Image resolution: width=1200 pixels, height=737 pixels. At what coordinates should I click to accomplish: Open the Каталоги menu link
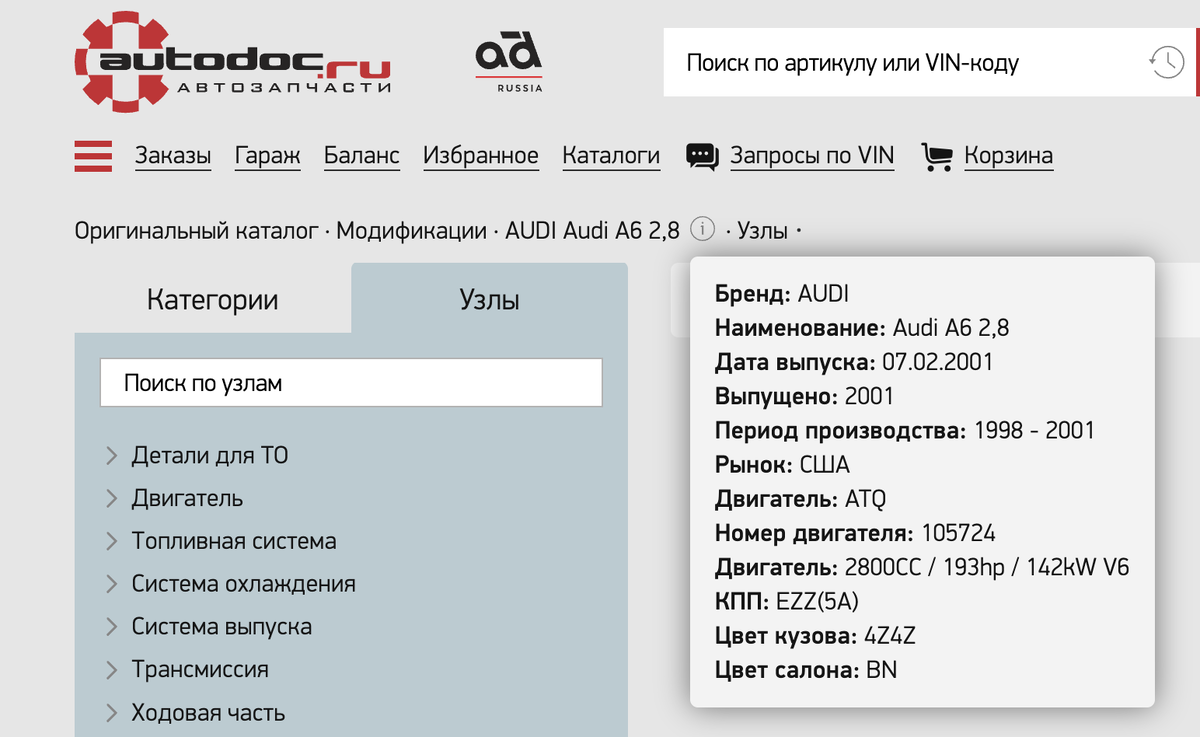(x=611, y=156)
